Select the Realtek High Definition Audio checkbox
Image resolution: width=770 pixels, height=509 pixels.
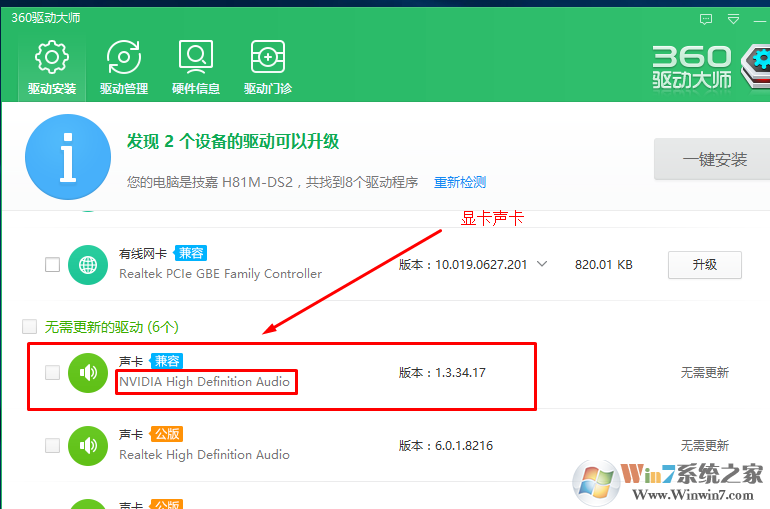pyautogui.click(x=52, y=446)
